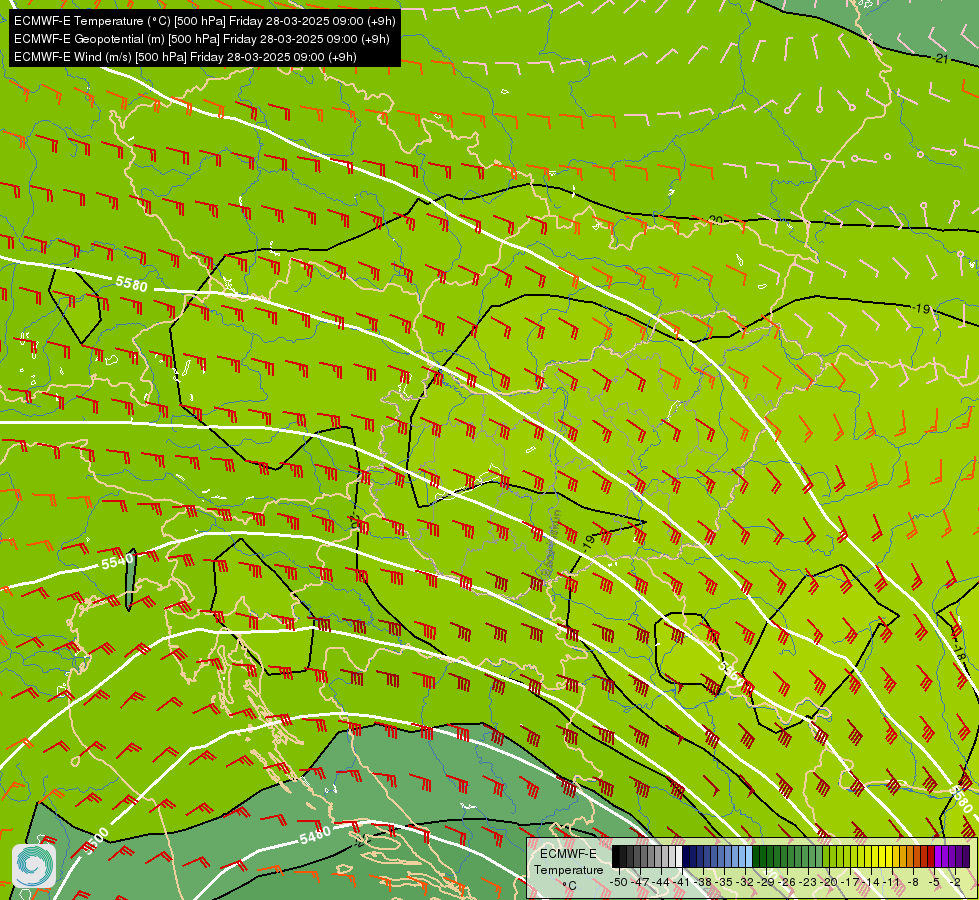Image resolution: width=979 pixels, height=900 pixels.
Task: Click the -29 legend tick label
Action: (x=766, y=882)
